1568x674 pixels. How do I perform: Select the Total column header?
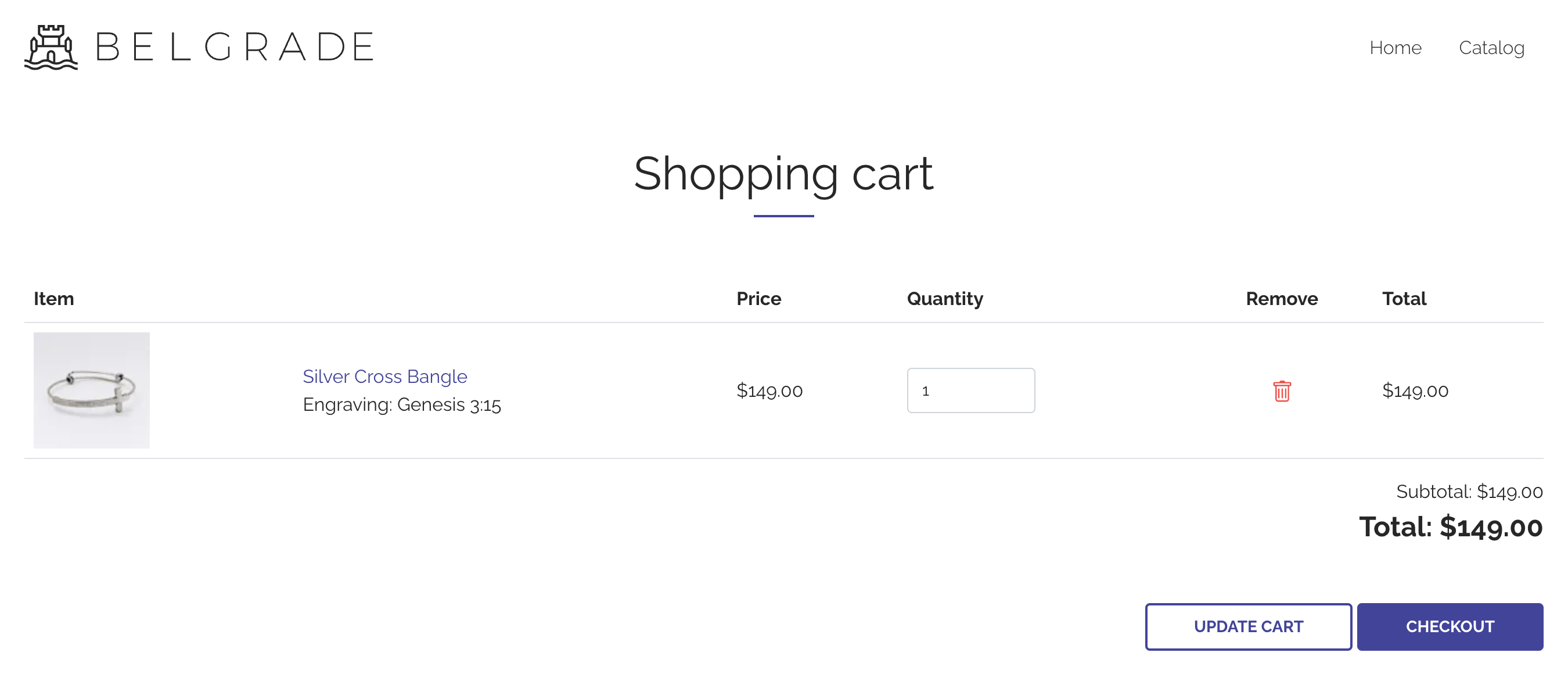coord(1404,298)
